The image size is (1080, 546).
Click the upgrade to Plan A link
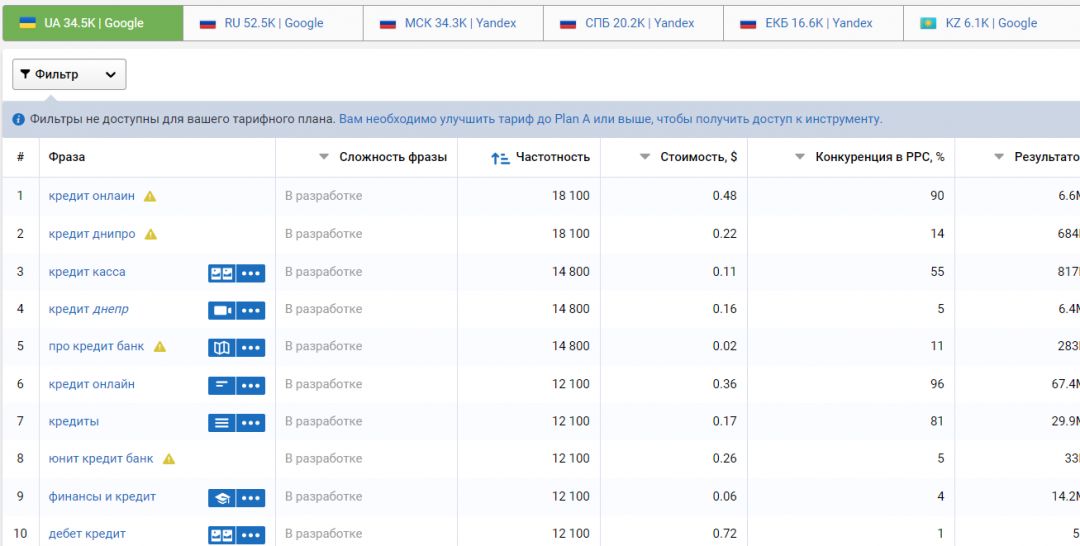610,119
